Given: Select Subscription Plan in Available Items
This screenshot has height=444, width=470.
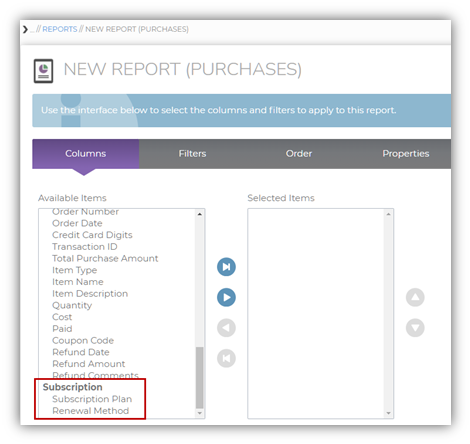Looking at the screenshot, I should [92, 399].
